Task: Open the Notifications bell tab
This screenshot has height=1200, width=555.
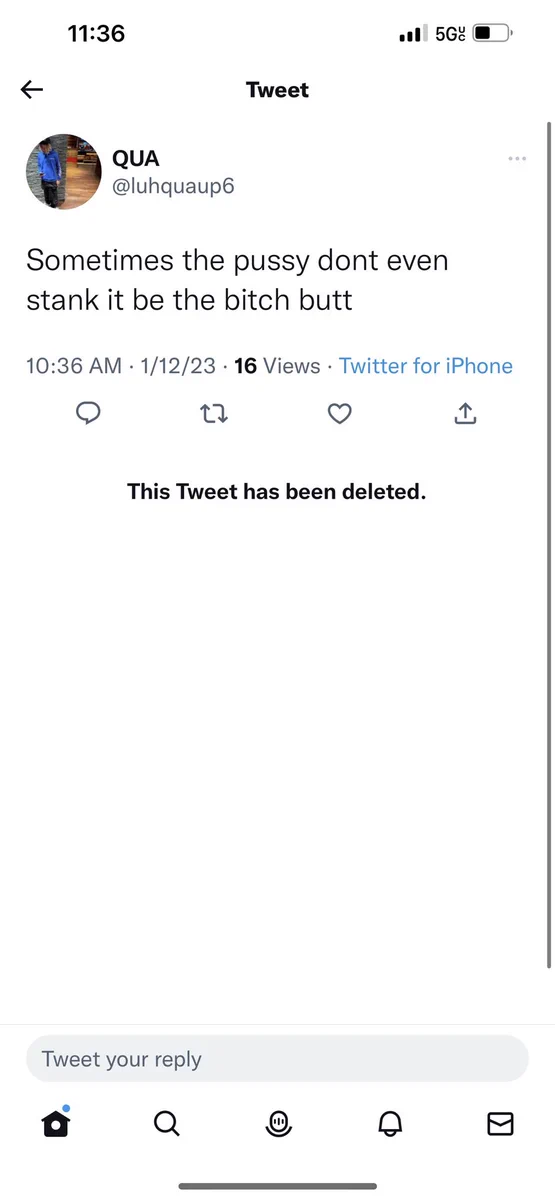Action: tap(389, 1124)
